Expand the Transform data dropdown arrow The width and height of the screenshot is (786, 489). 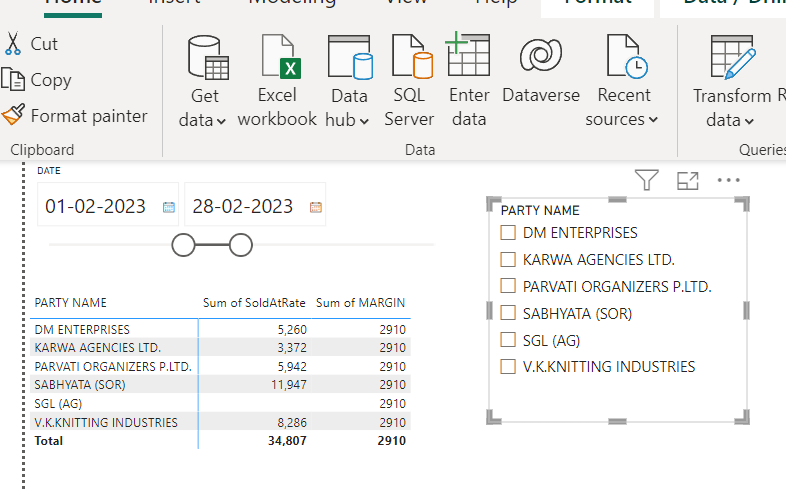pos(749,121)
